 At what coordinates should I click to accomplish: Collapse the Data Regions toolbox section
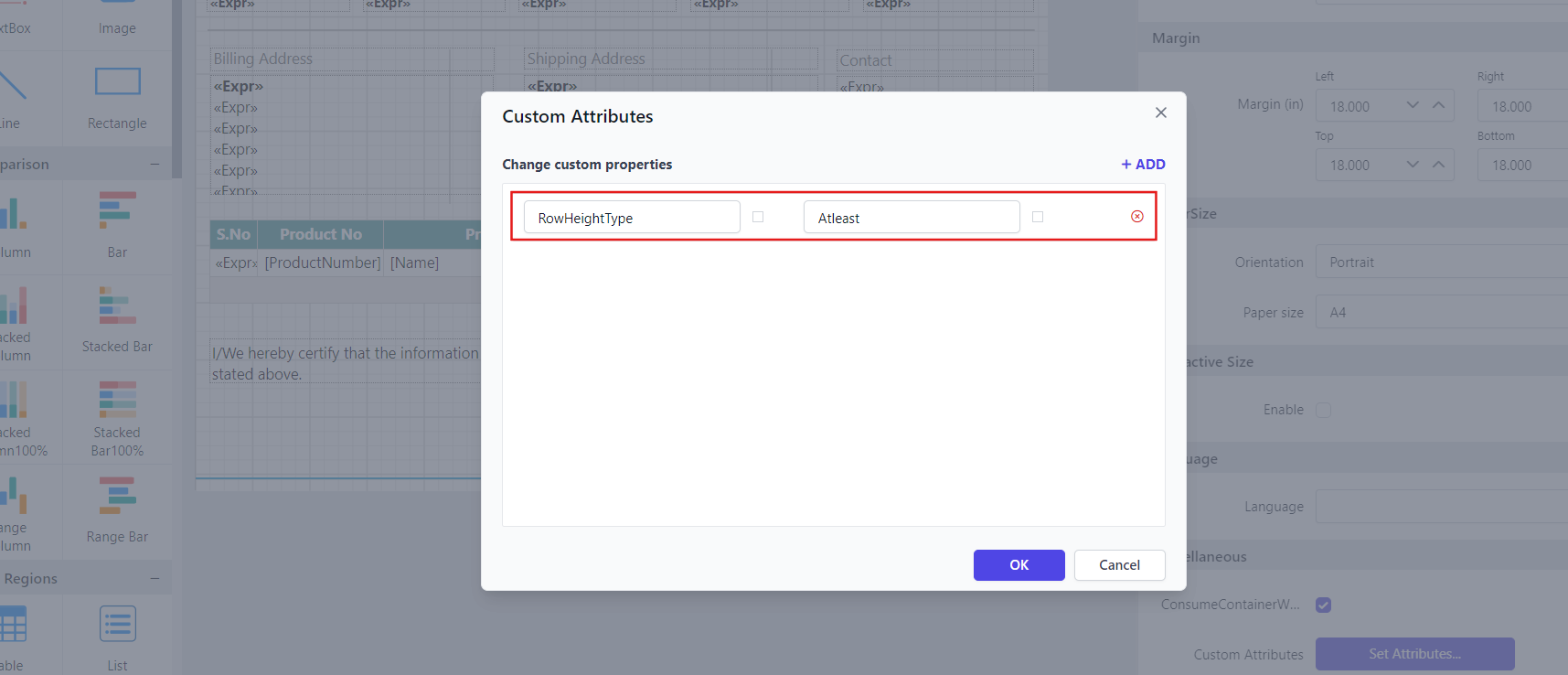point(155,579)
